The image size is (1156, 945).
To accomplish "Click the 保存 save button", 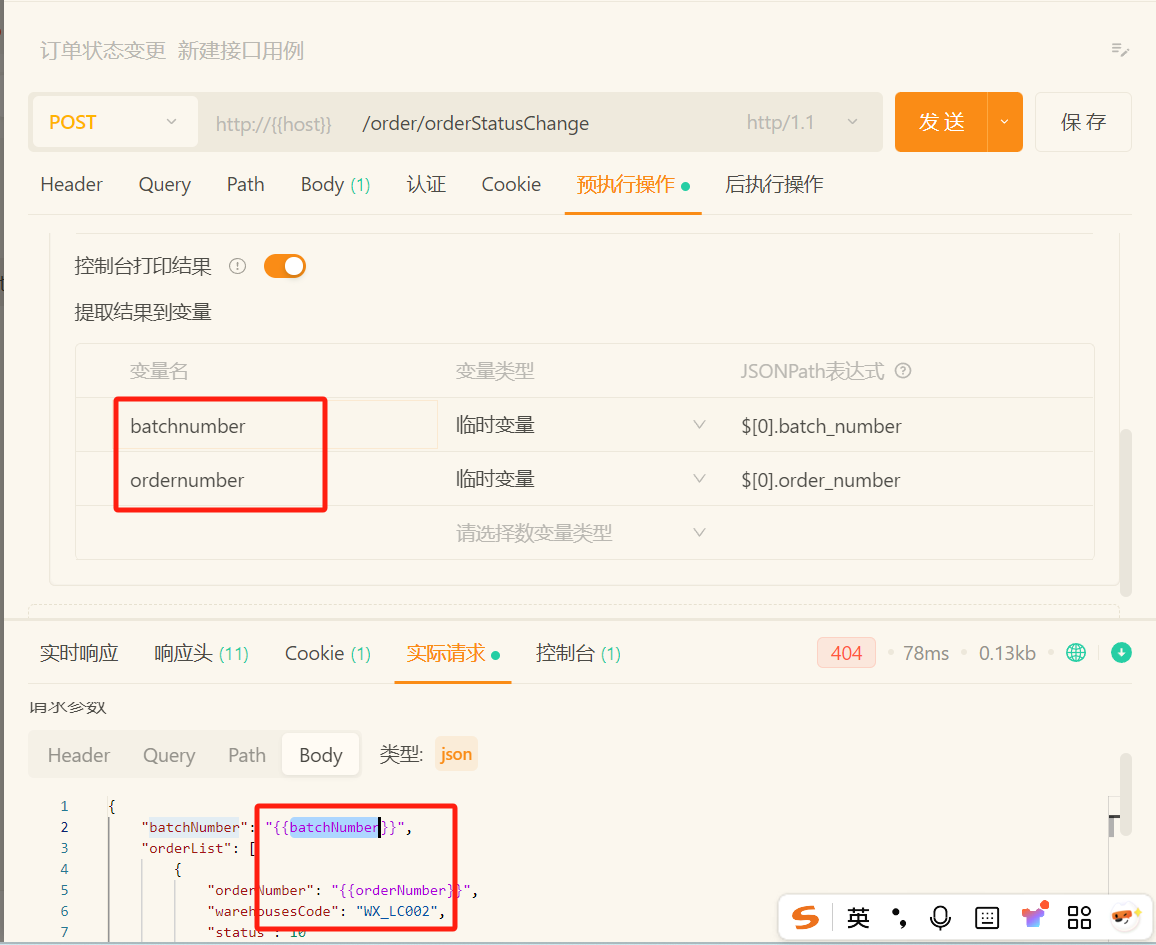I will coord(1083,122).
